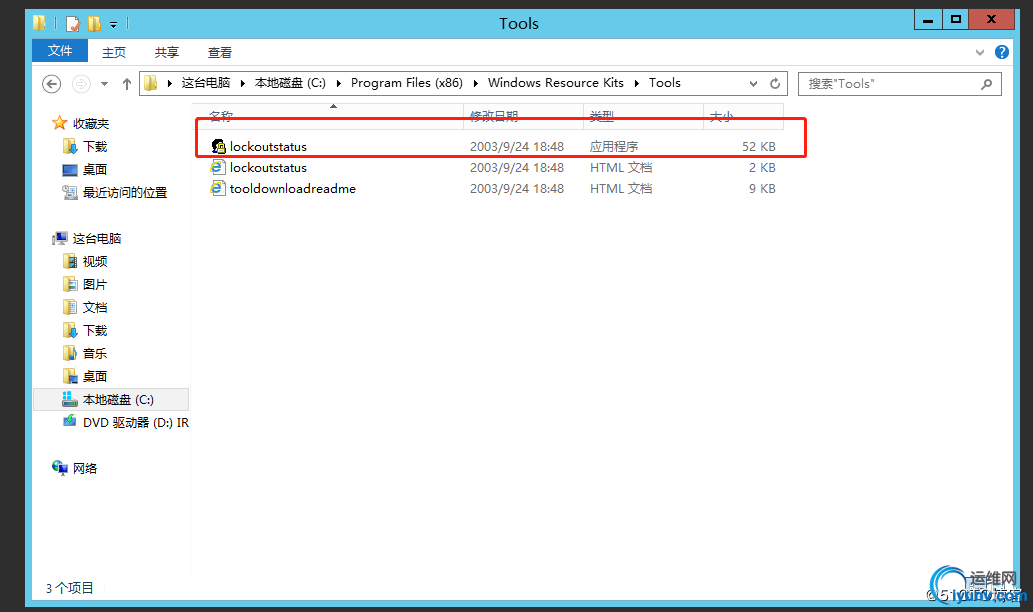Sort by 修改日期 column header
The image size is (1033, 612).
523,116
